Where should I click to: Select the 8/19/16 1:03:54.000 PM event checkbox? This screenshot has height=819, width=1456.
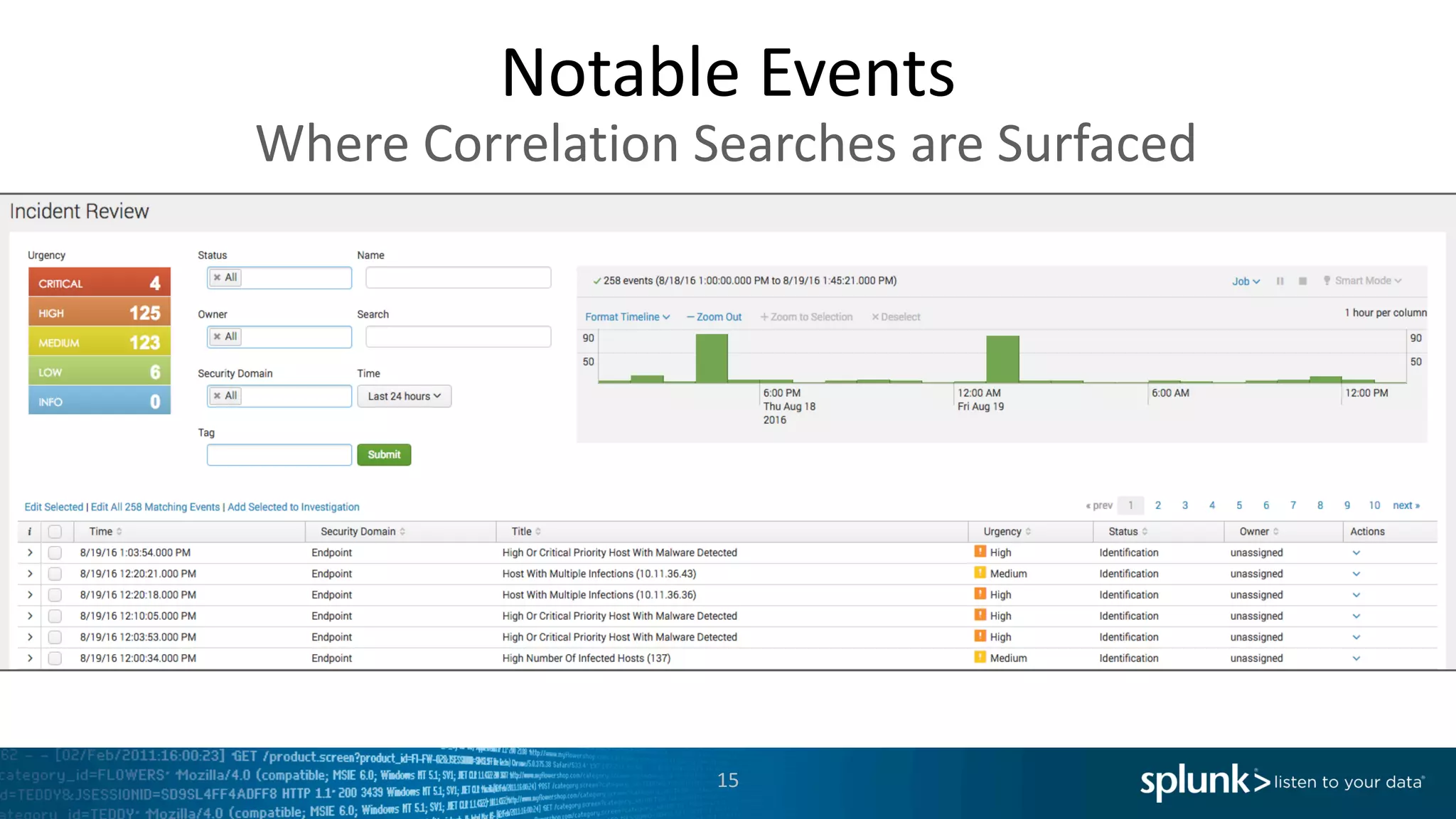55,552
